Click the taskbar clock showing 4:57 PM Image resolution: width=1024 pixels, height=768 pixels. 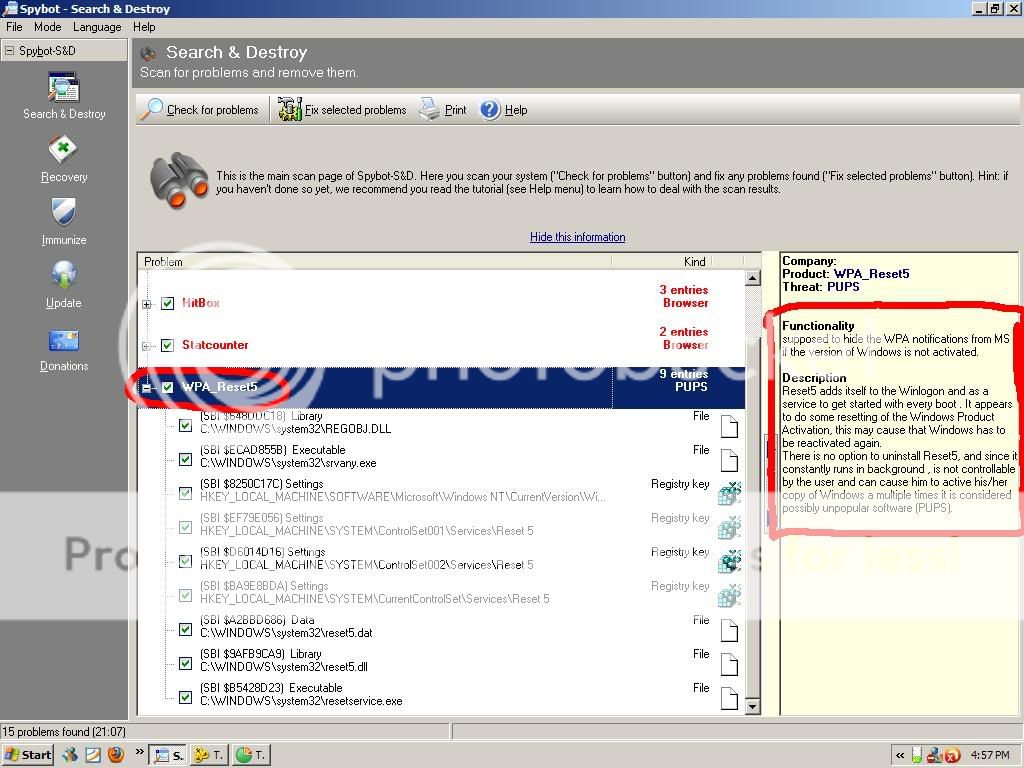point(990,756)
